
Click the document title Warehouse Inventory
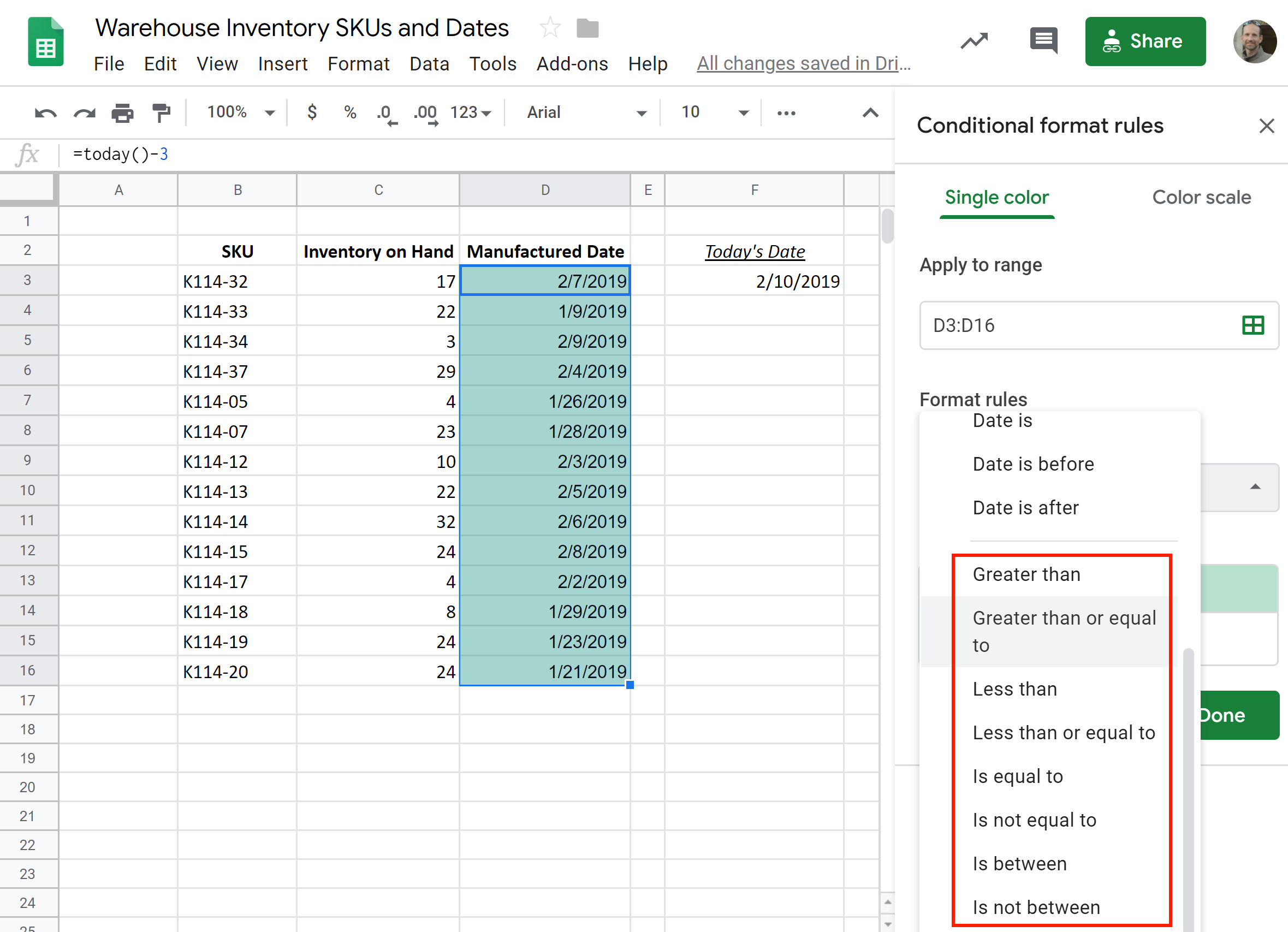[x=301, y=28]
